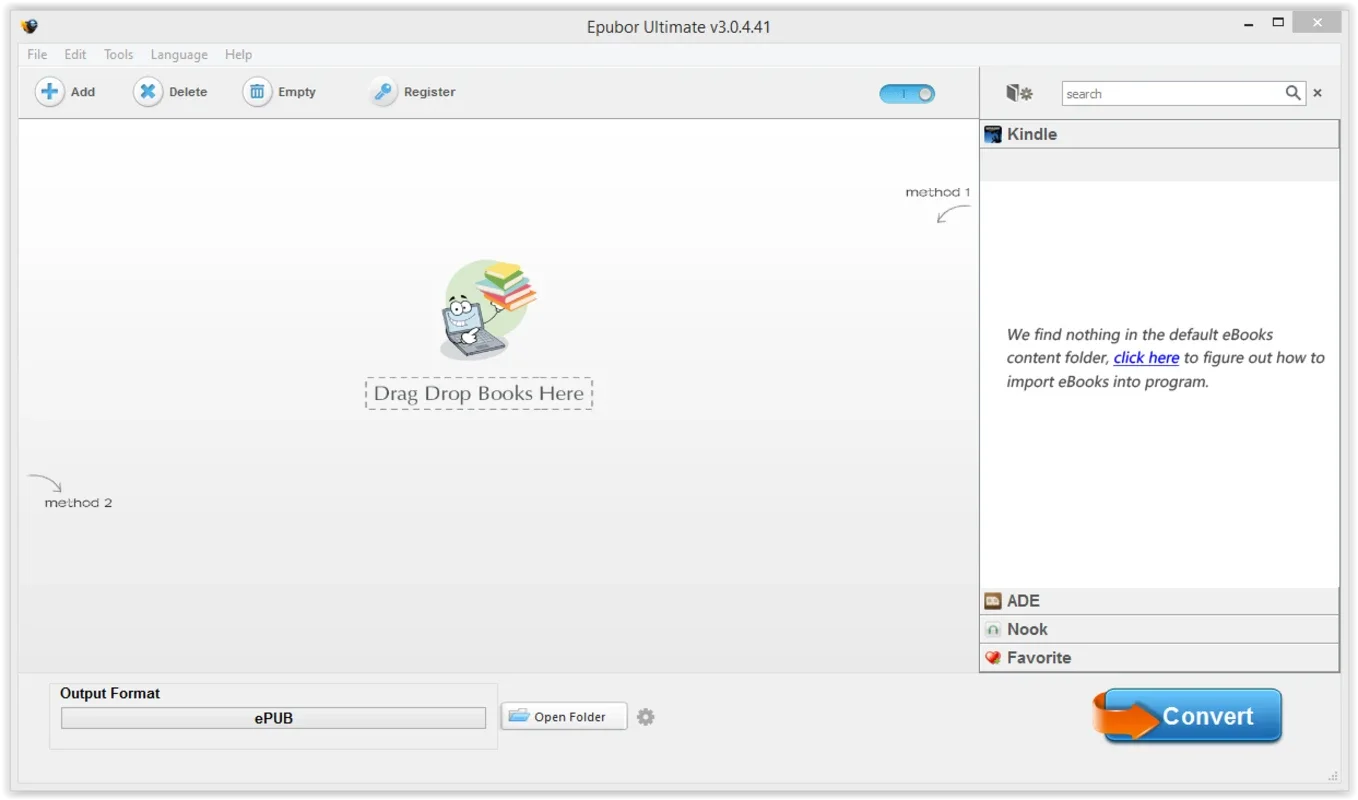Open the Help menu
Screen dimensions: 1358x800
pyautogui.click(x=238, y=55)
